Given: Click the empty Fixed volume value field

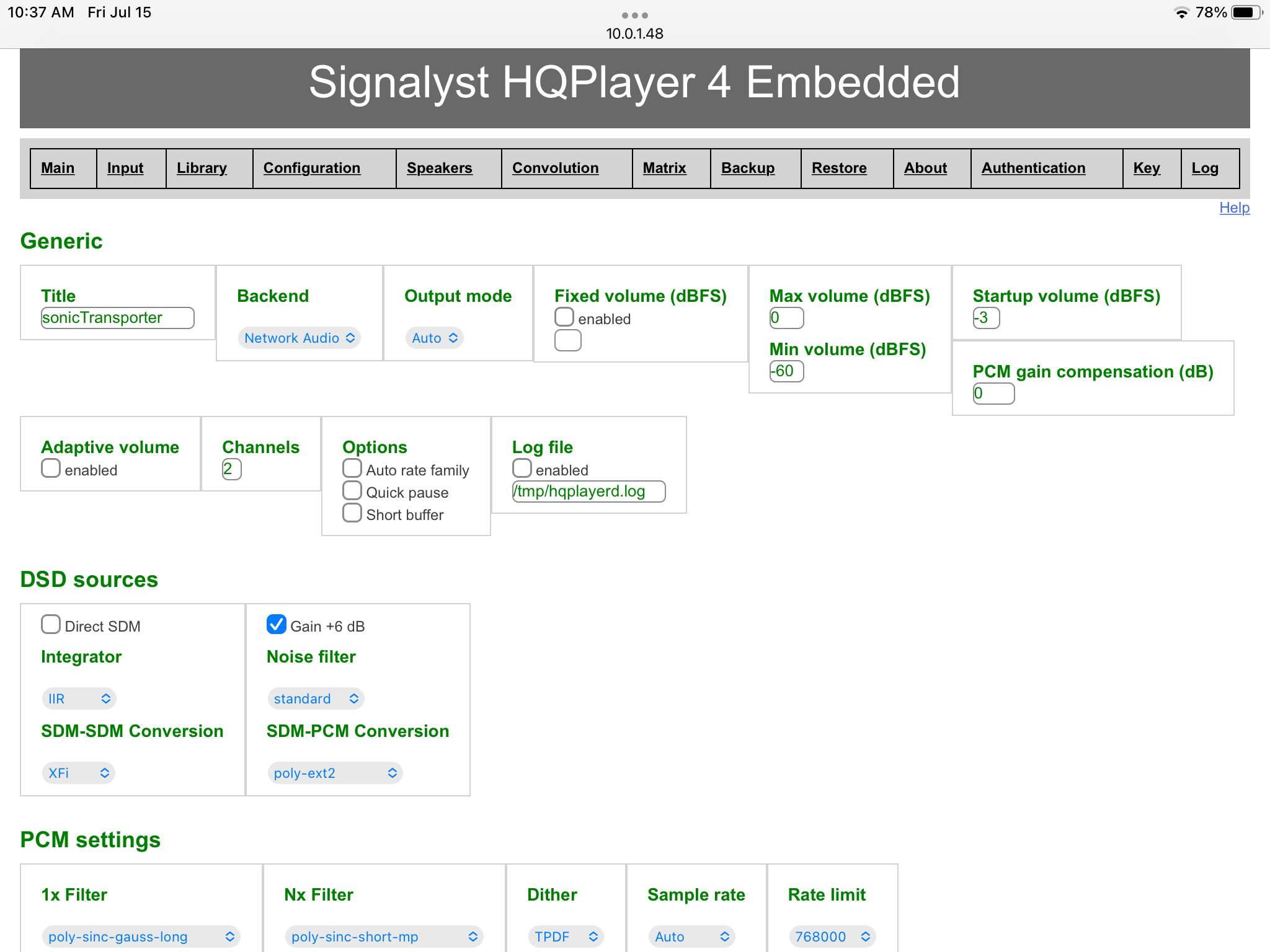Looking at the screenshot, I should [568, 340].
